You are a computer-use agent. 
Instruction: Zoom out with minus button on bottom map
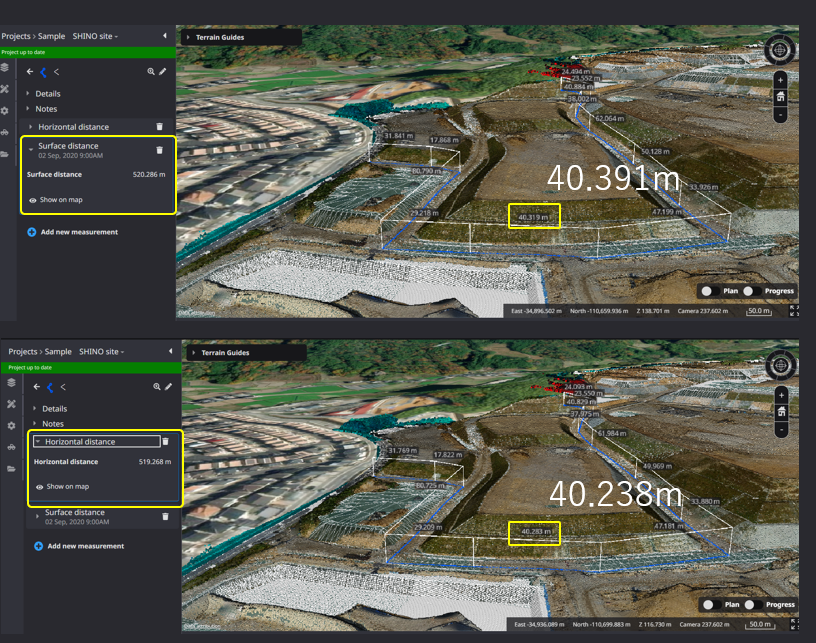[x=781, y=430]
